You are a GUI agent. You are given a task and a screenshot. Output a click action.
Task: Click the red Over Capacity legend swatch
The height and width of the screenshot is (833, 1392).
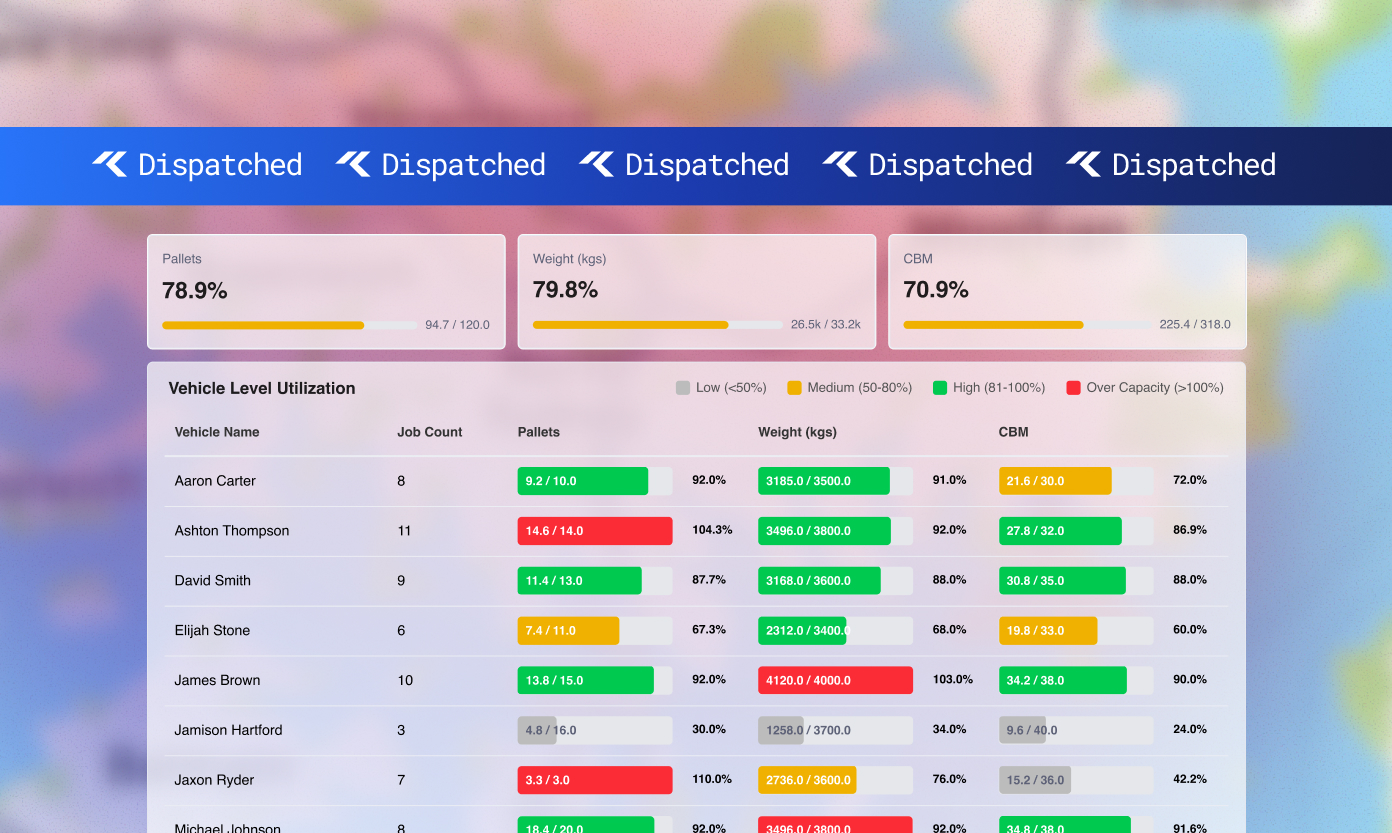1074,388
